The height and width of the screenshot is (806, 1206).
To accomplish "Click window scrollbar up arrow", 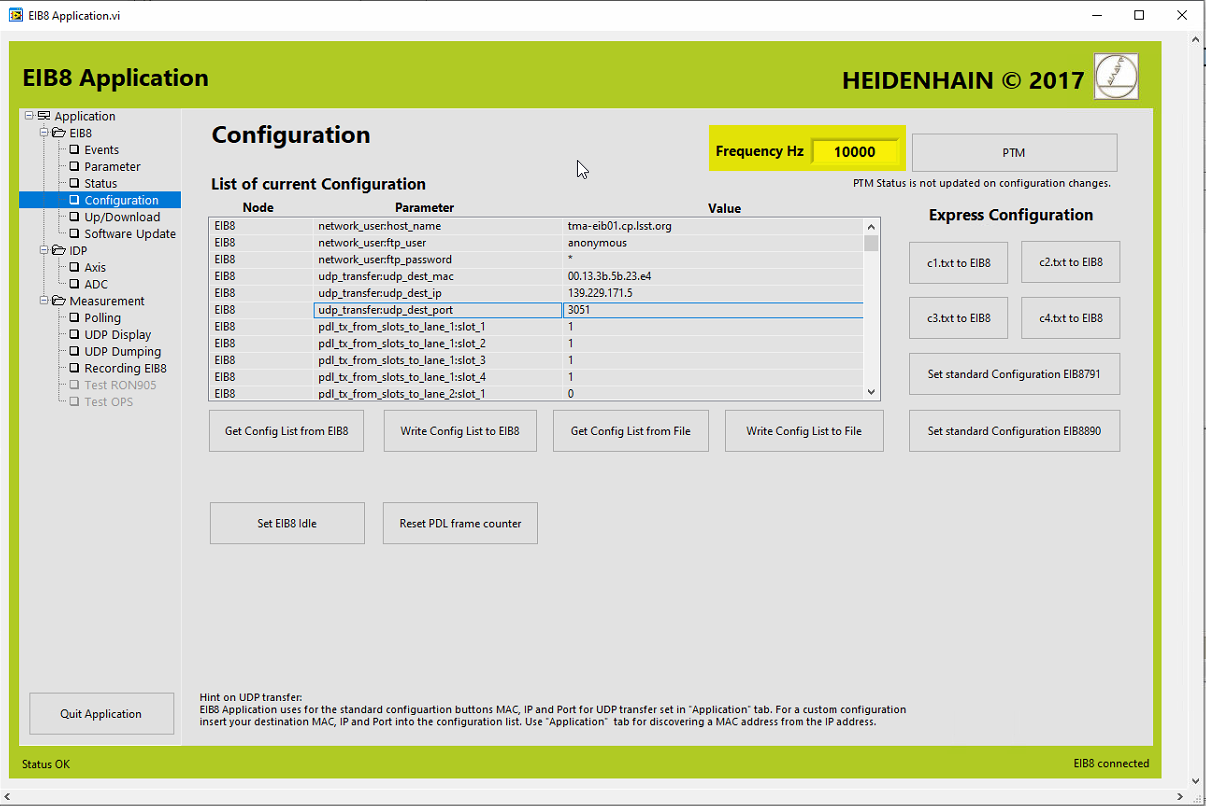I will coord(1195,39).
